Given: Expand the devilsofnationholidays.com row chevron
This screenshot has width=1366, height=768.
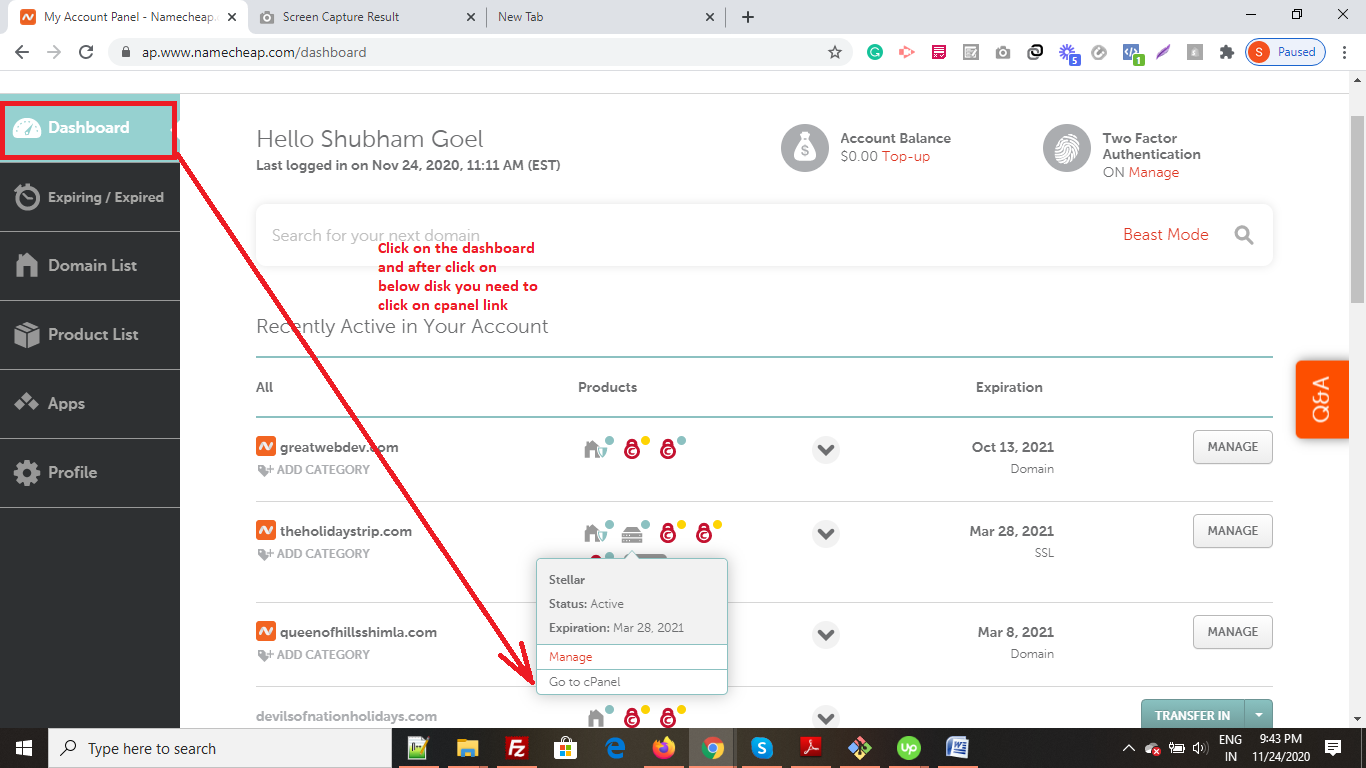Looking at the screenshot, I should pos(825,716).
